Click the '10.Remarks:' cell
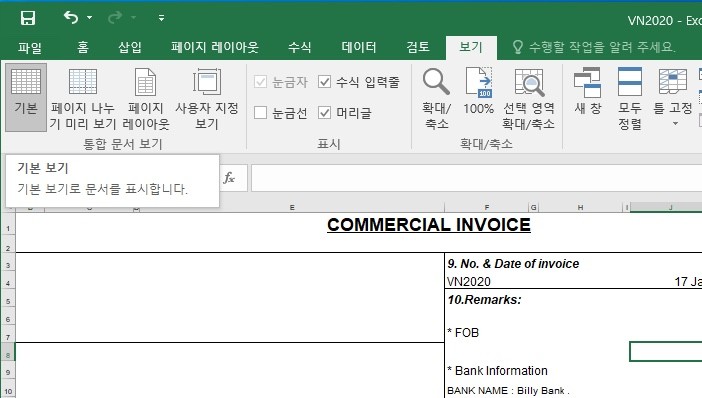The height and width of the screenshot is (398, 702). [x=484, y=300]
